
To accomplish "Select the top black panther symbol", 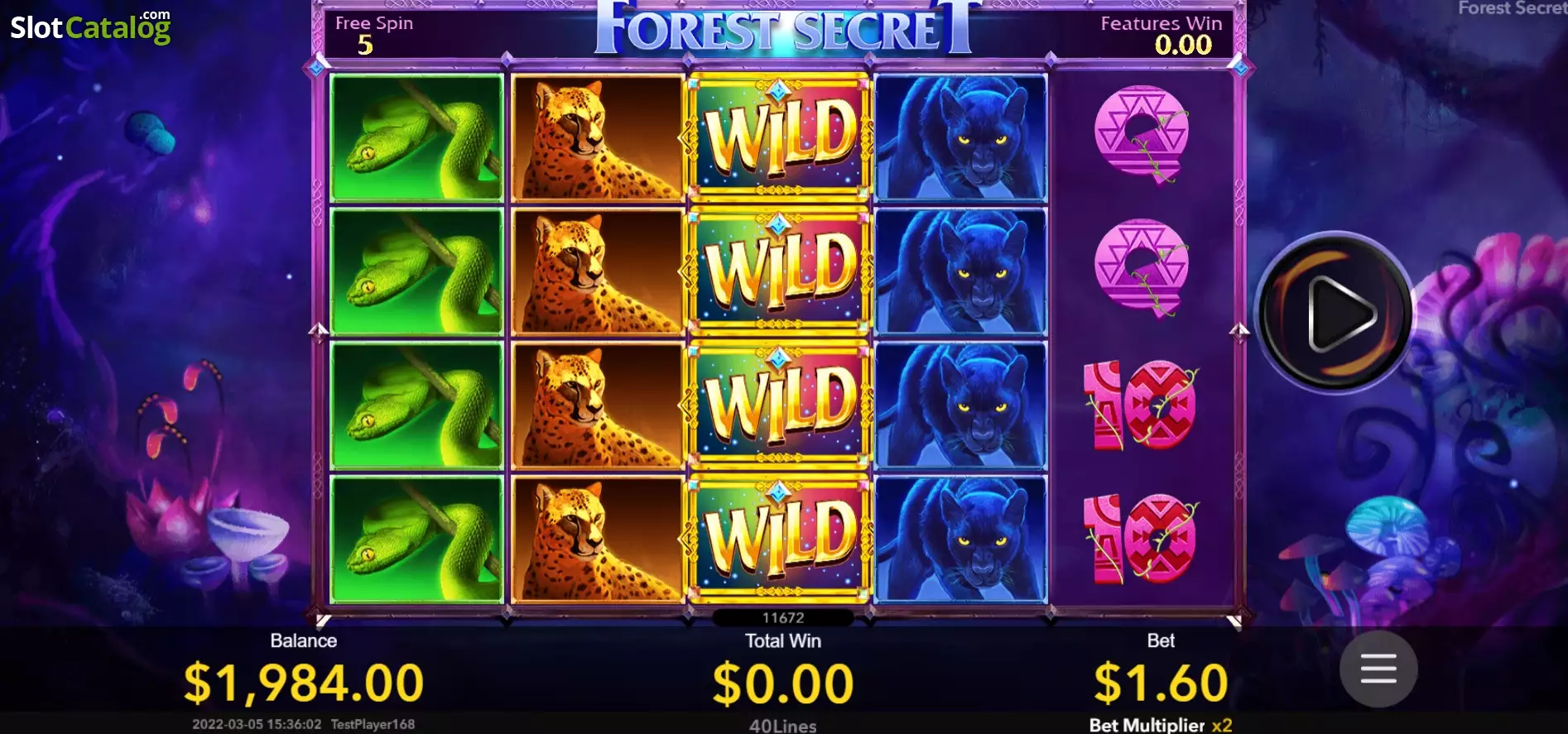I will (x=960, y=138).
